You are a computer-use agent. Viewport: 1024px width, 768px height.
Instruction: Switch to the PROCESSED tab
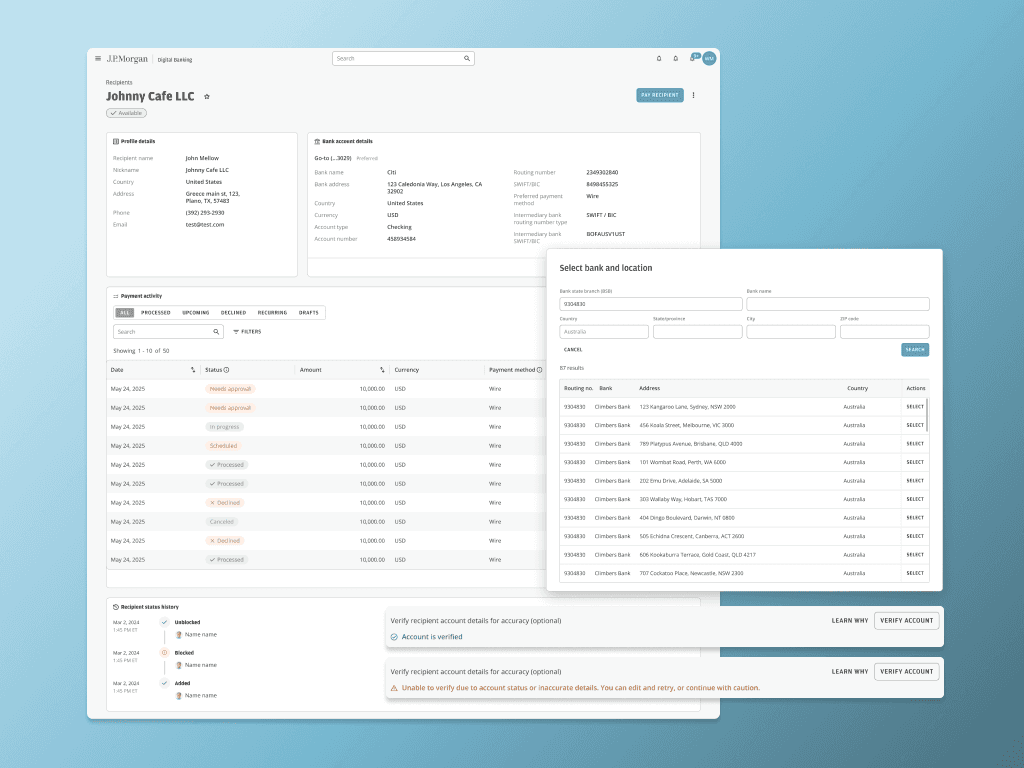click(x=155, y=313)
